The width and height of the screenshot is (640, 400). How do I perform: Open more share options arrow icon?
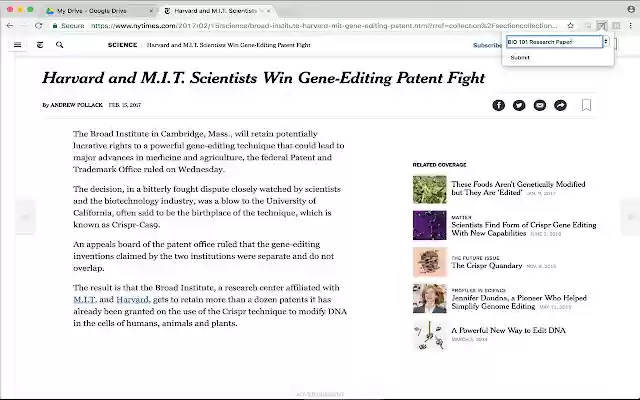coord(560,105)
